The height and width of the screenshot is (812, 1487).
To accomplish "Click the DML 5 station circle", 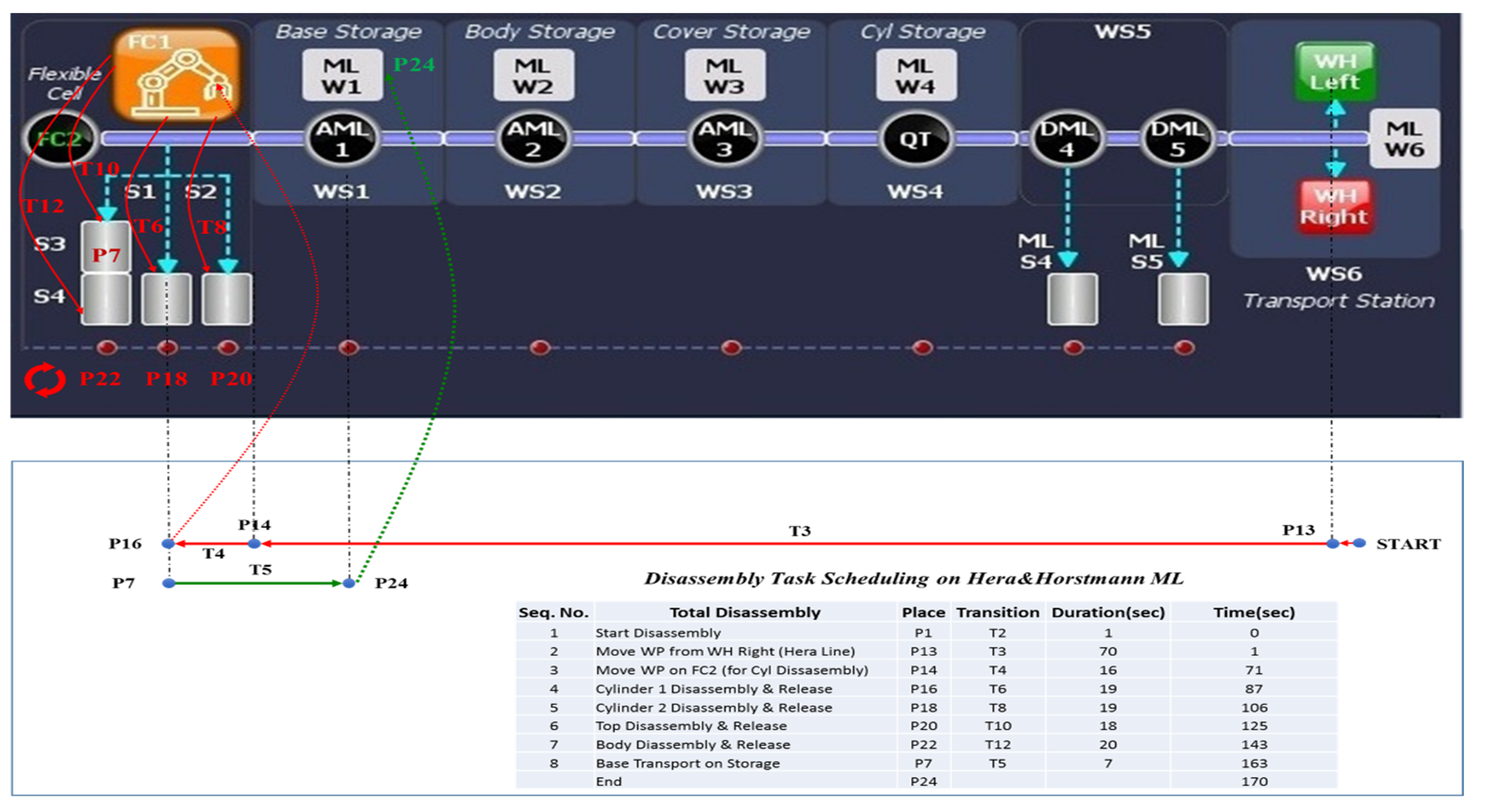I will coord(1177,138).
